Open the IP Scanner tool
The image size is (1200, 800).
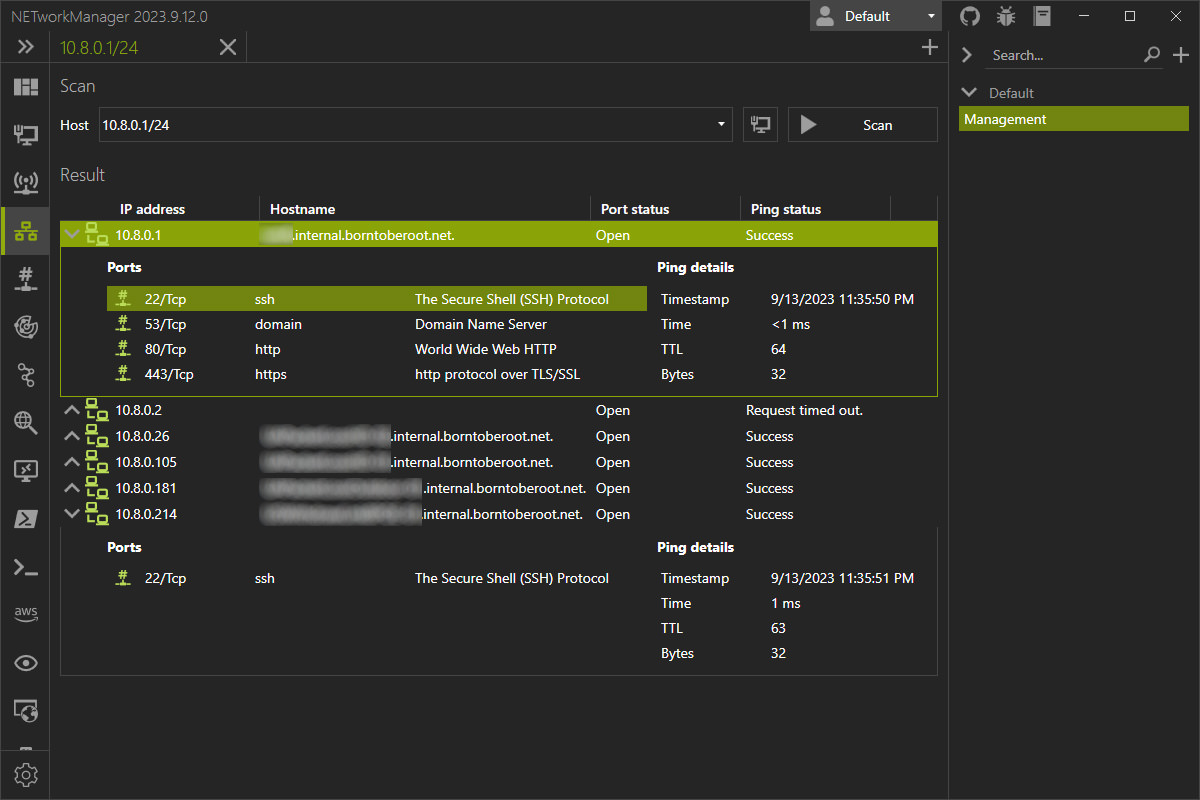[26, 231]
